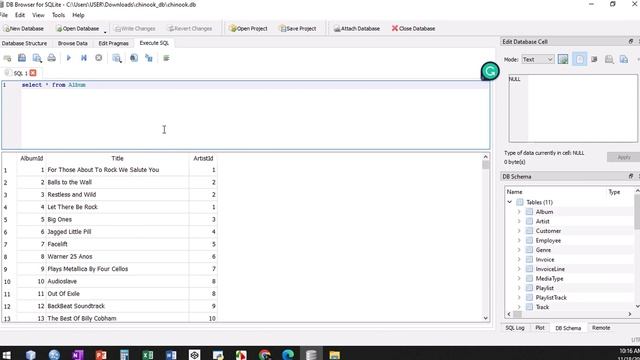Click the Title column header
The image size is (640, 360).
pos(118,158)
